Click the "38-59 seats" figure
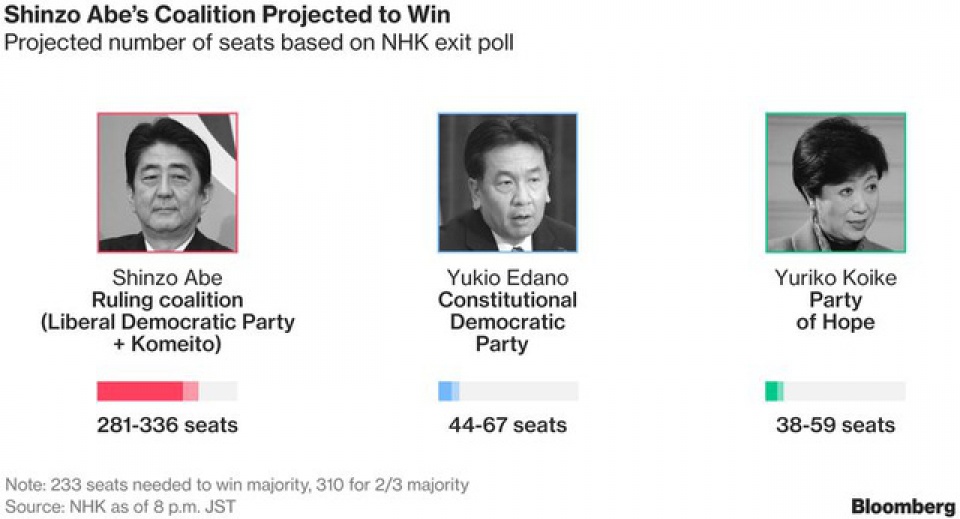This screenshot has height=519, width=960. tap(835, 425)
